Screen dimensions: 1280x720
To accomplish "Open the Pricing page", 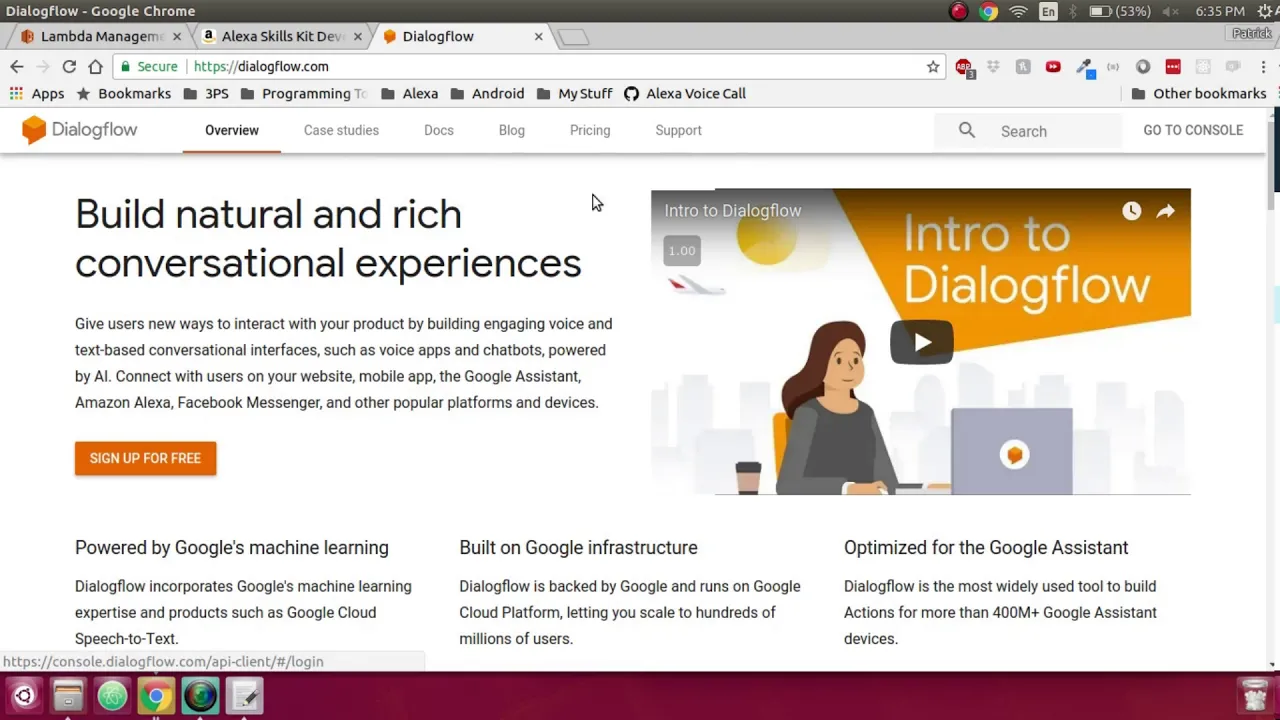I will [590, 130].
